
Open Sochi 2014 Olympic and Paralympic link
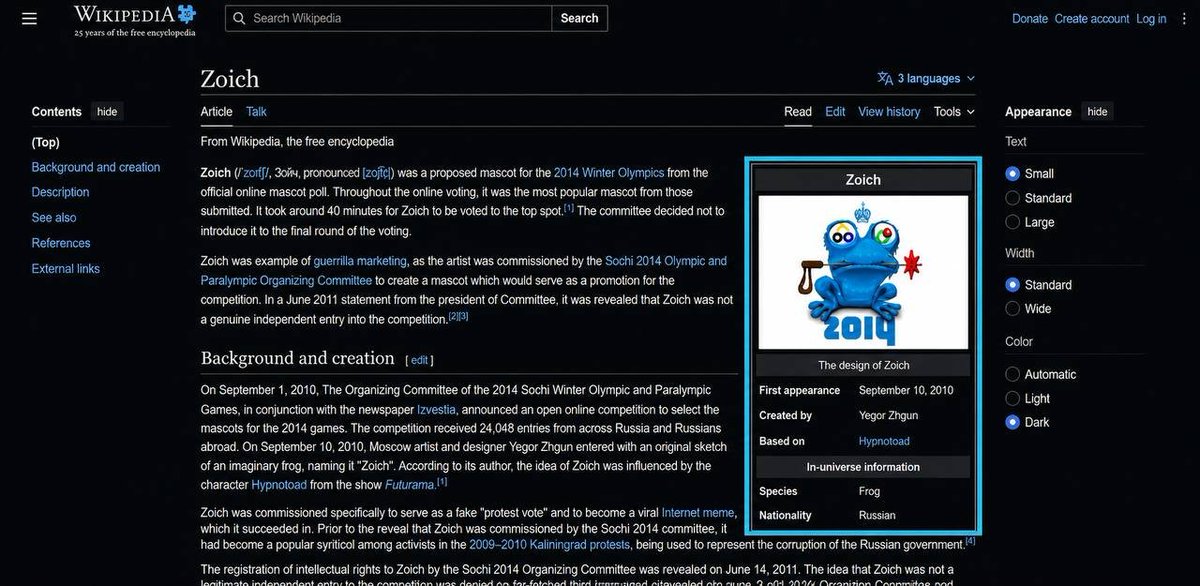pos(464,271)
